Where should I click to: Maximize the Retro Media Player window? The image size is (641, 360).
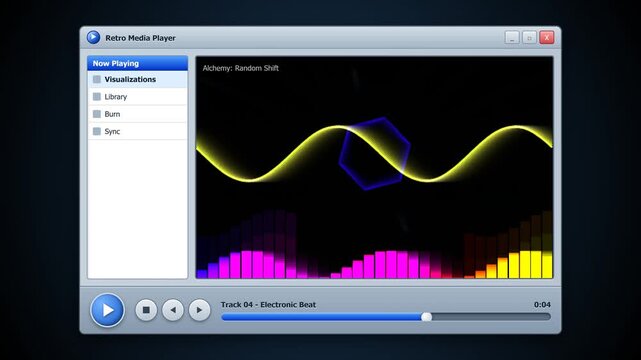coord(529,37)
